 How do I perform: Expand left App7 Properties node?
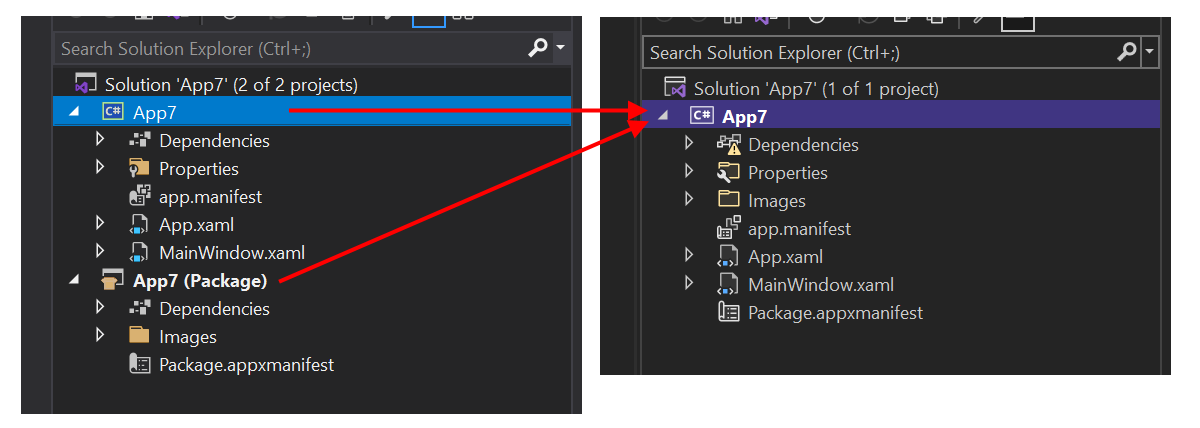pos(100,169)
